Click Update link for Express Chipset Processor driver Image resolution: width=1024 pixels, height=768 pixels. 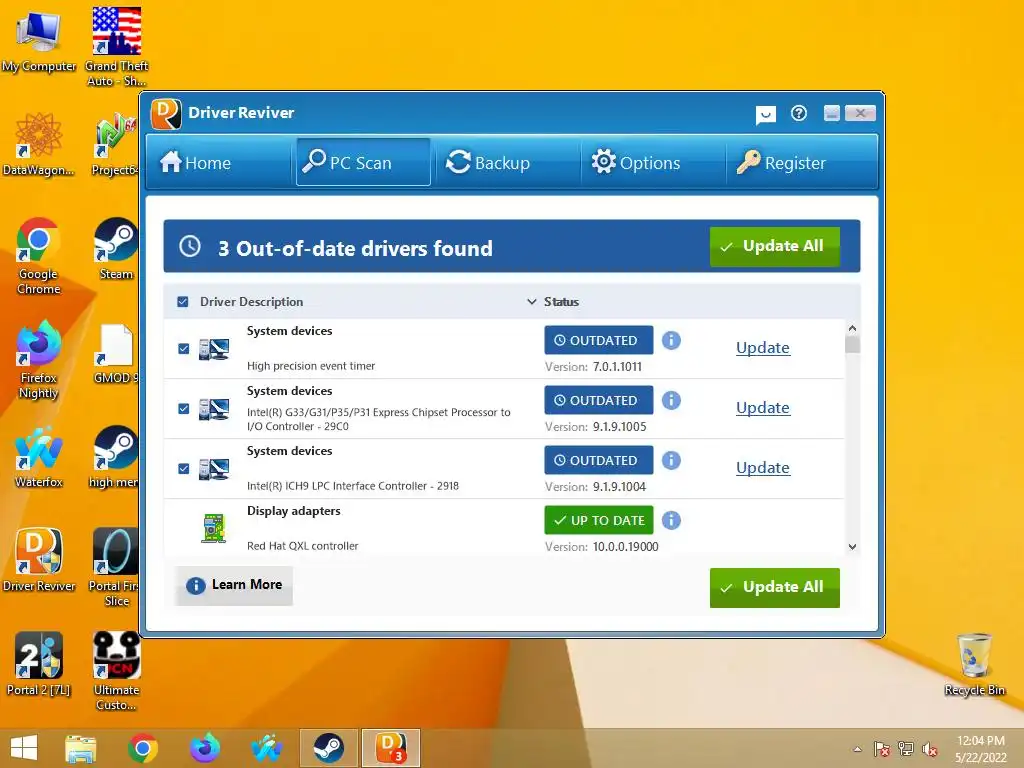click(x=763, y=408)
